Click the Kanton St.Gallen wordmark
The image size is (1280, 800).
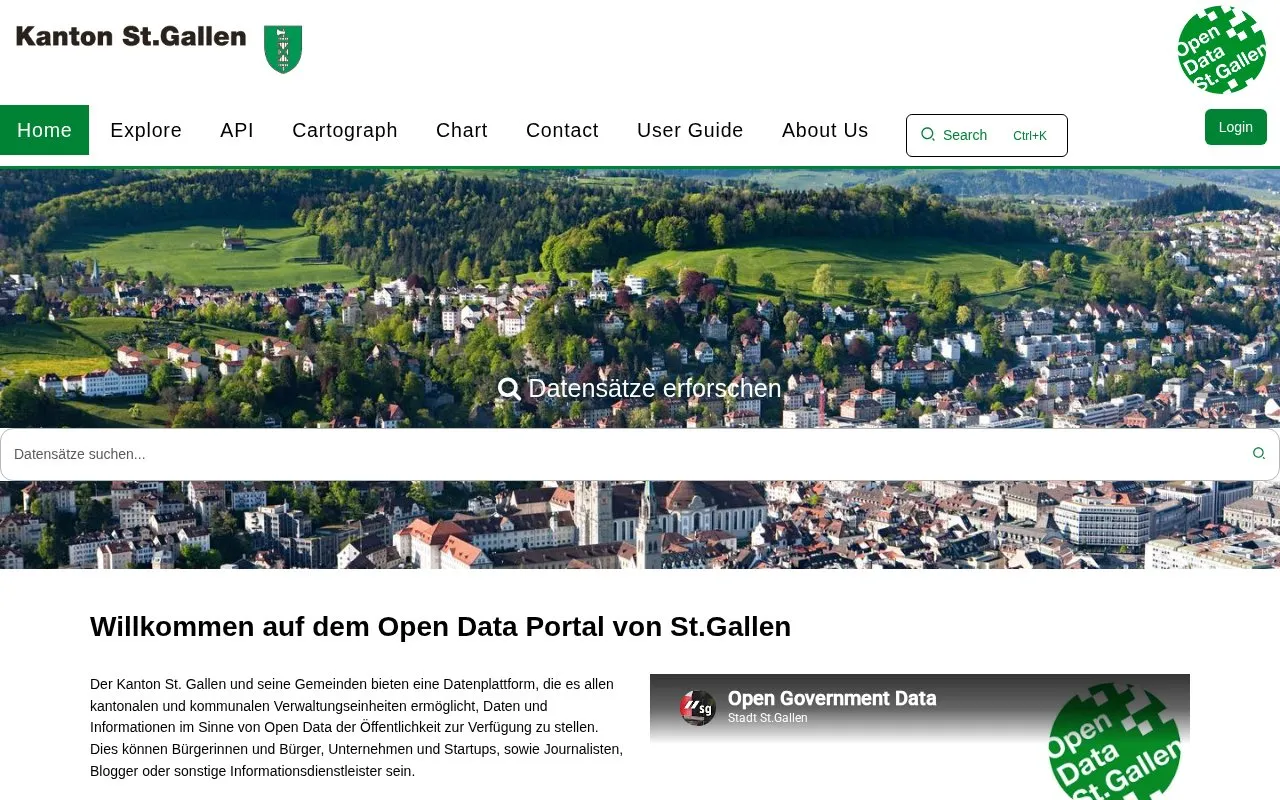(x=131, y=37)
